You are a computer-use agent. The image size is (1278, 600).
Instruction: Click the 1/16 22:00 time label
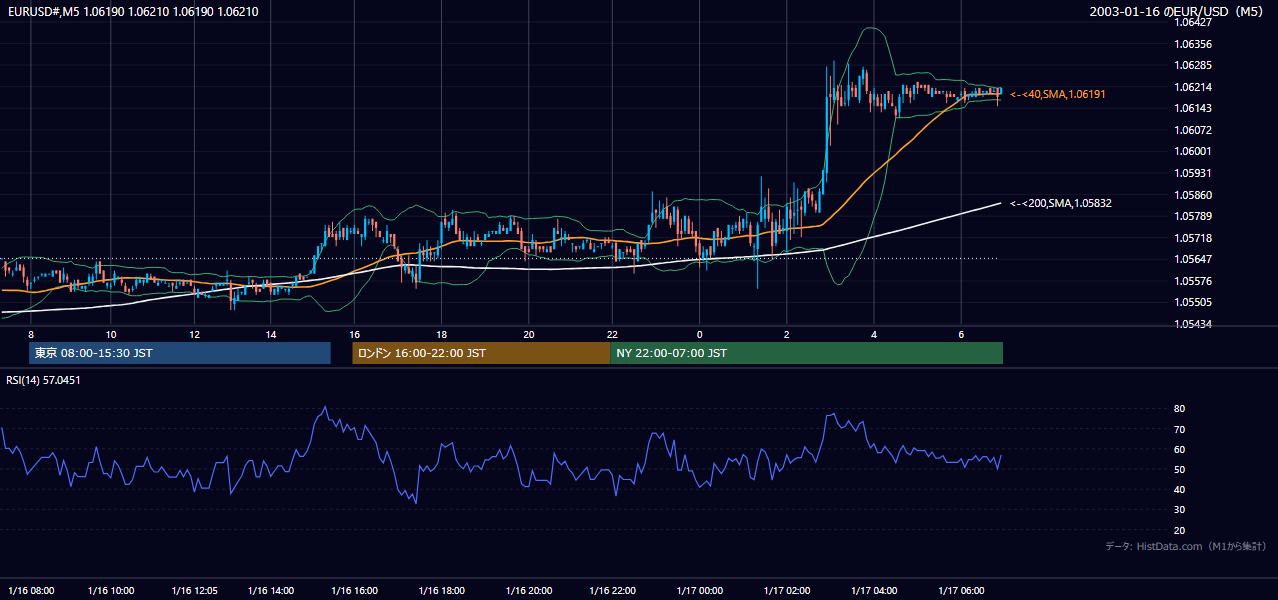coord(613,591)
